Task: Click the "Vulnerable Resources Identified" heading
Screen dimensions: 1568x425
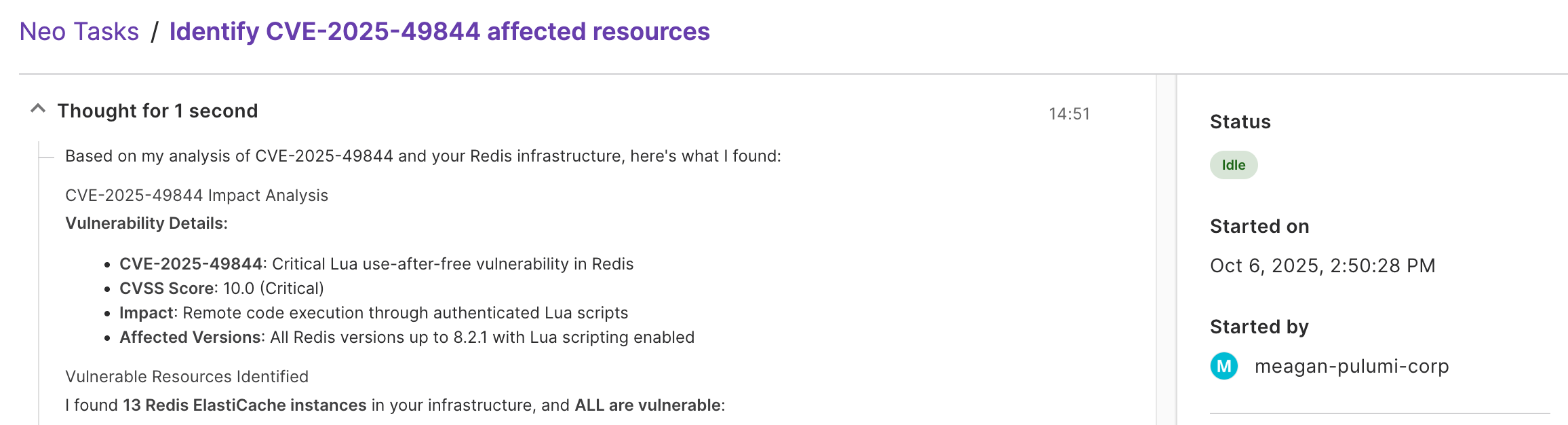Action: (x=187, y=377)
